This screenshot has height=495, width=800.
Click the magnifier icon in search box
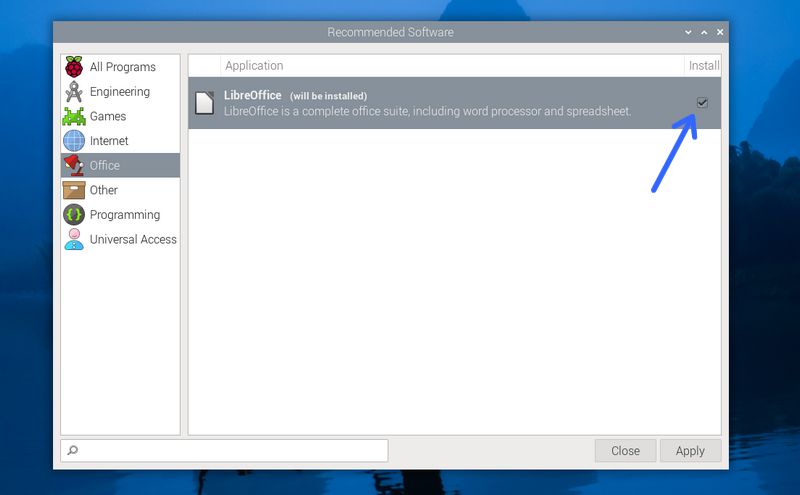pyautogui.click(x=73, y=450)
